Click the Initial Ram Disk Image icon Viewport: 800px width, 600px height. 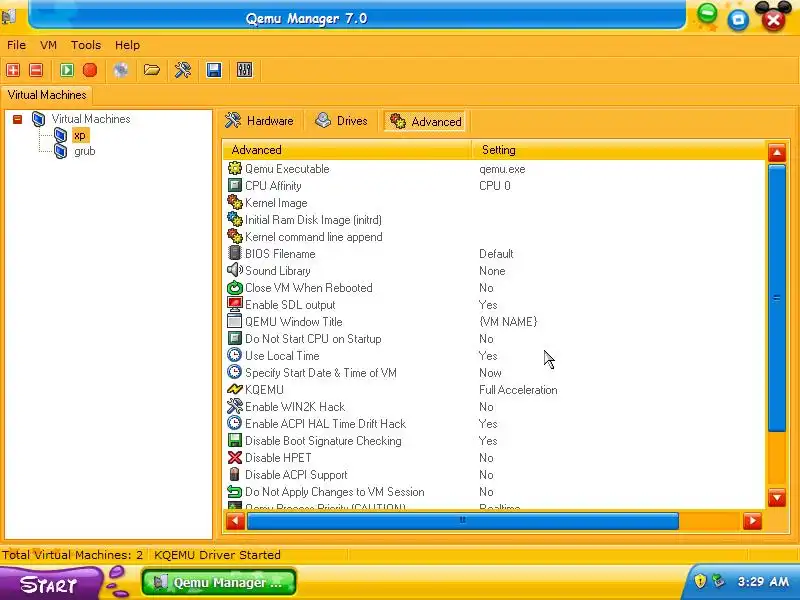pyautogui.click(x=235, y=219)
